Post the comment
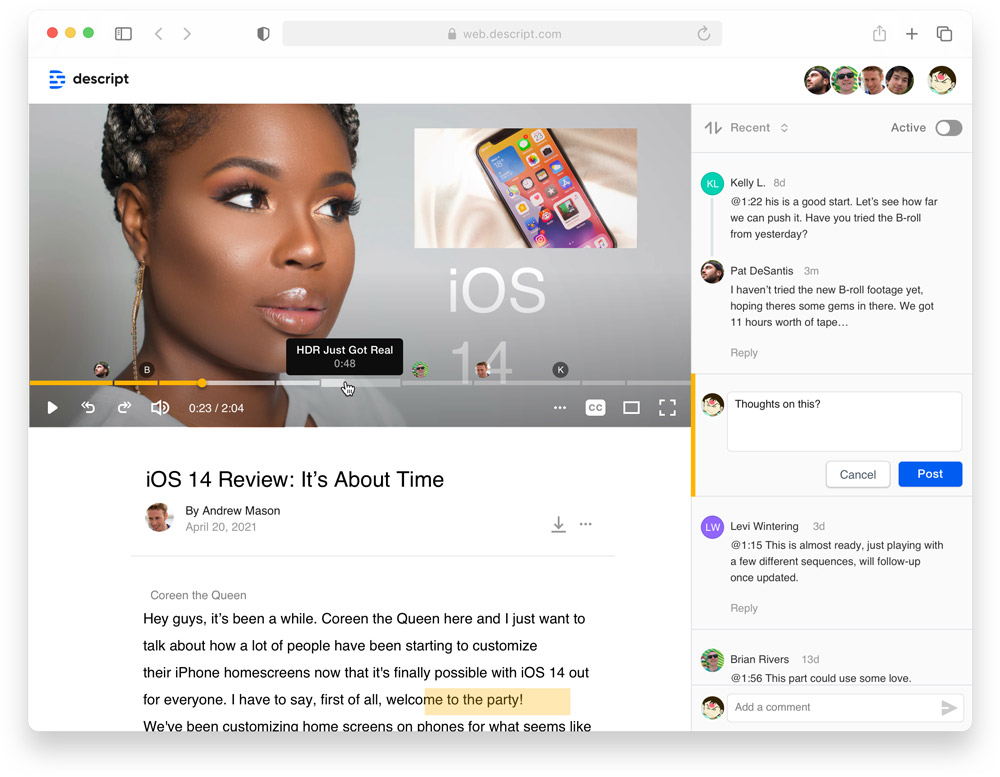 tap(929, 474)
